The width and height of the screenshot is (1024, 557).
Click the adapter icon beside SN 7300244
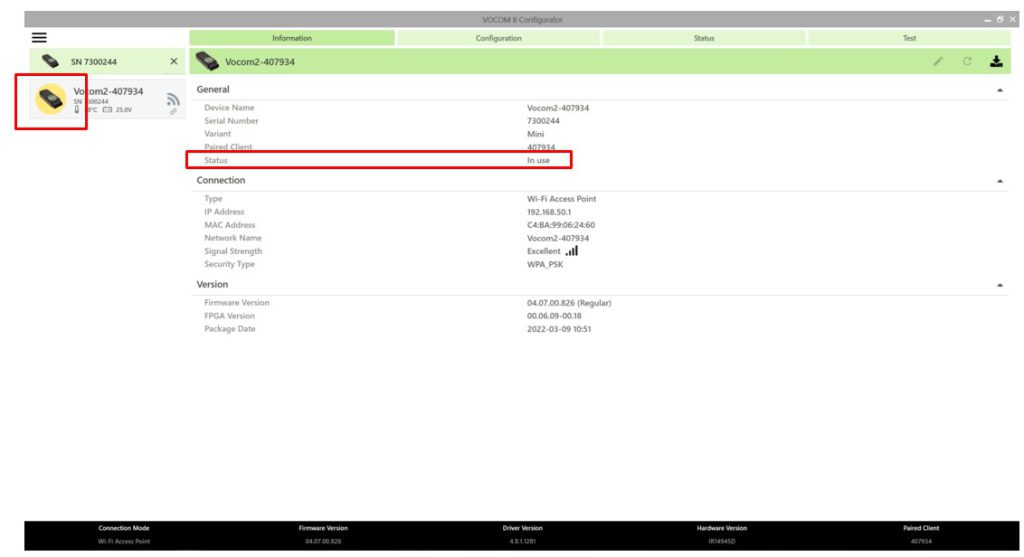(x=50, y=61)
